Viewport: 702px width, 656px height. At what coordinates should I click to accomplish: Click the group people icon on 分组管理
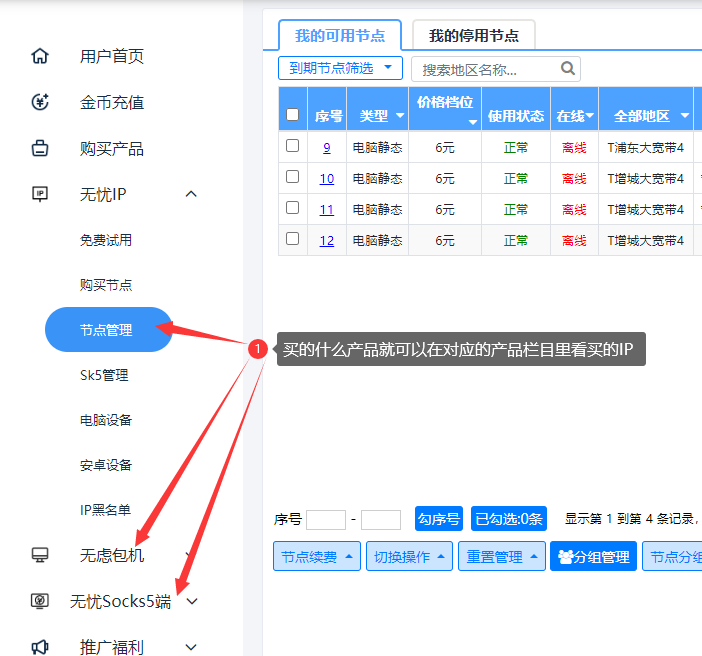click(x=565, y=557)
